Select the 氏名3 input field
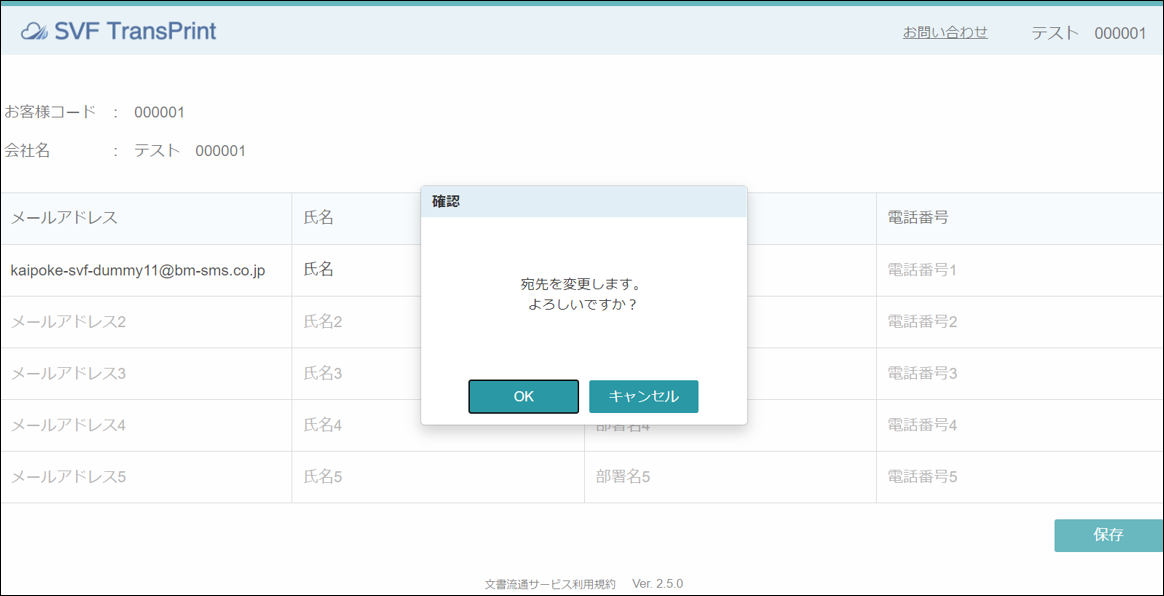This screenshot has height=596, width=1164. click(357, 373)
